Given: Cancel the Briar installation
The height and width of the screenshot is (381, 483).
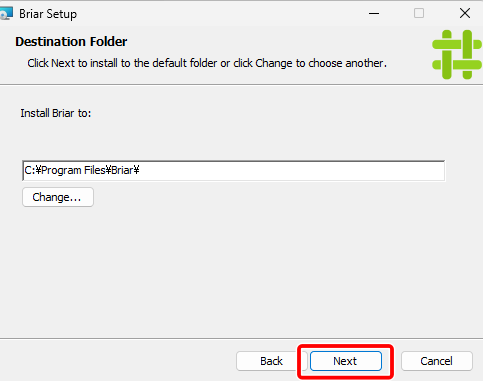Looking at the screenshot, I should tap(437, 361).
